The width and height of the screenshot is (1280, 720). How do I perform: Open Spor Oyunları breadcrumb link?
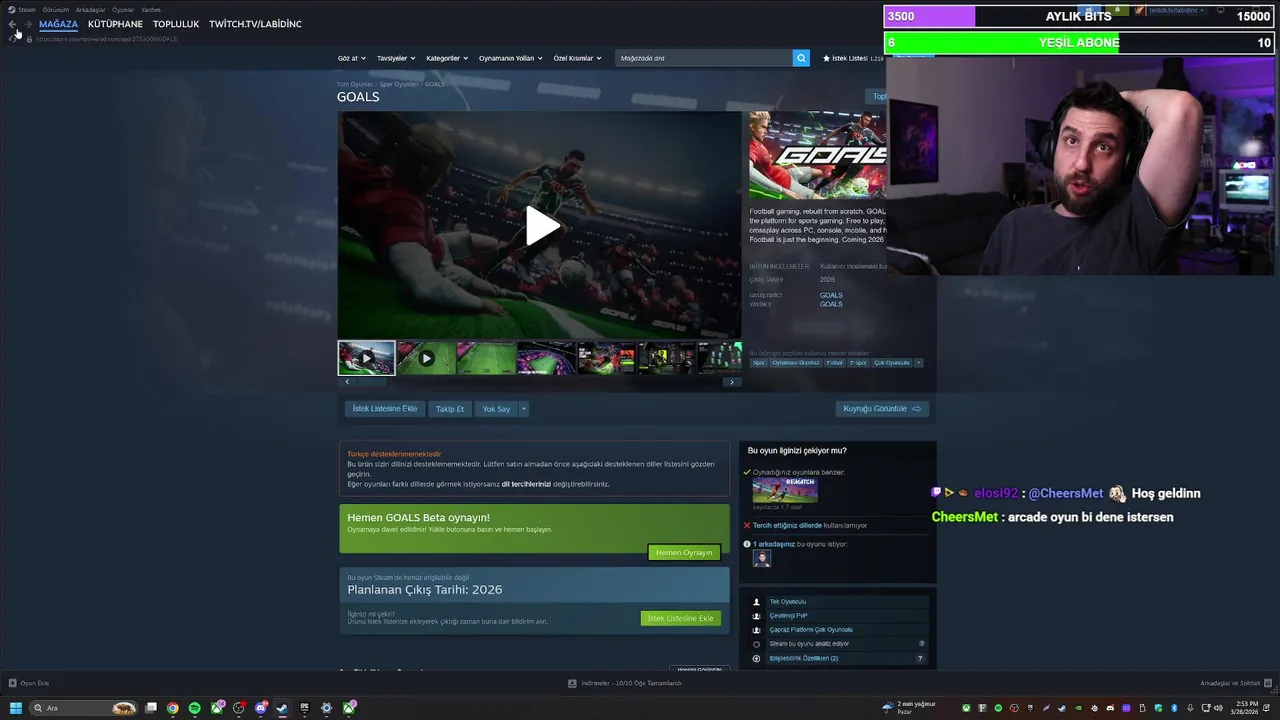[x=399, y=84]
